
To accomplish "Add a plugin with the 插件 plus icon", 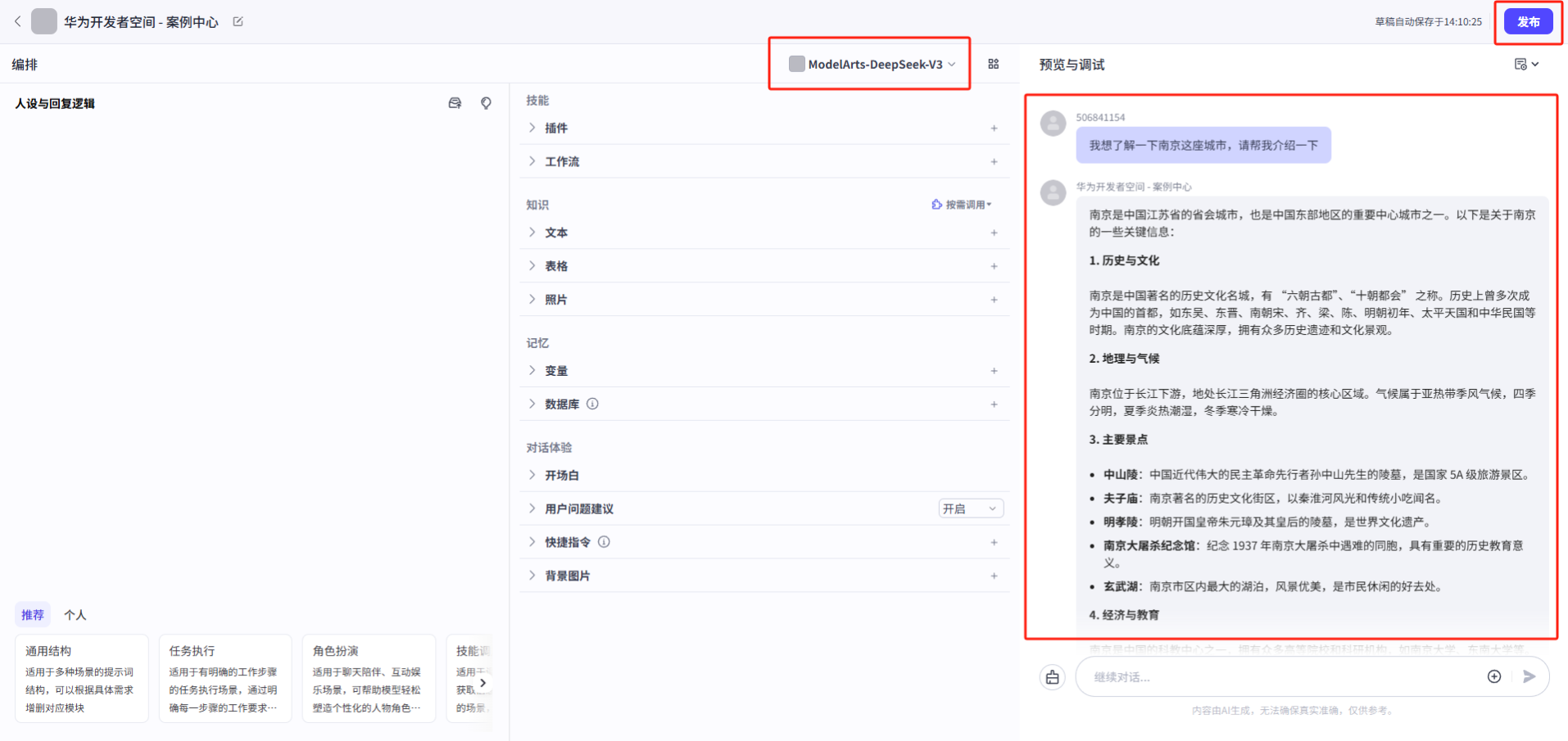I will (994, 128).
